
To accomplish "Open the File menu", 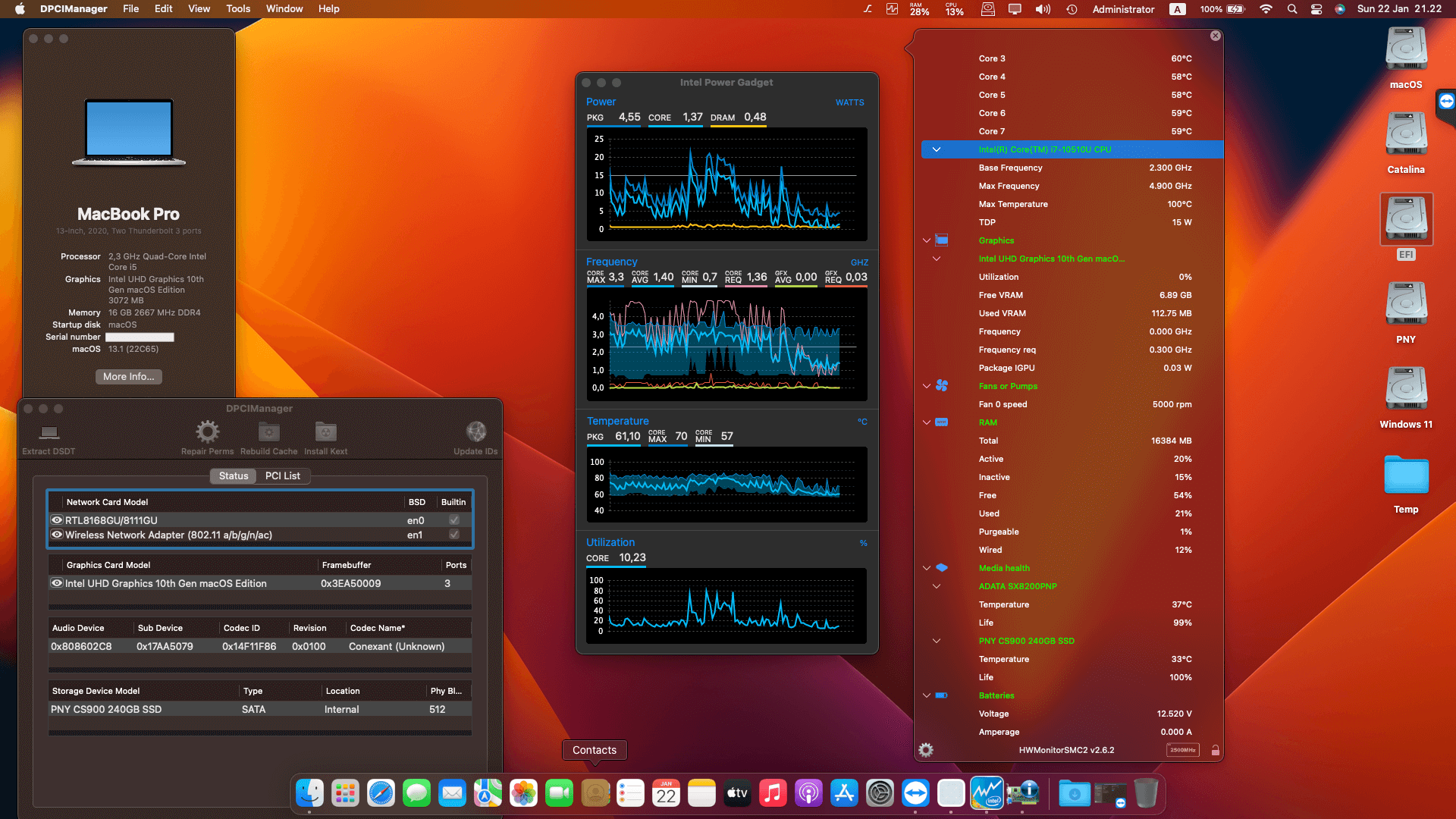I will (131, 9).
